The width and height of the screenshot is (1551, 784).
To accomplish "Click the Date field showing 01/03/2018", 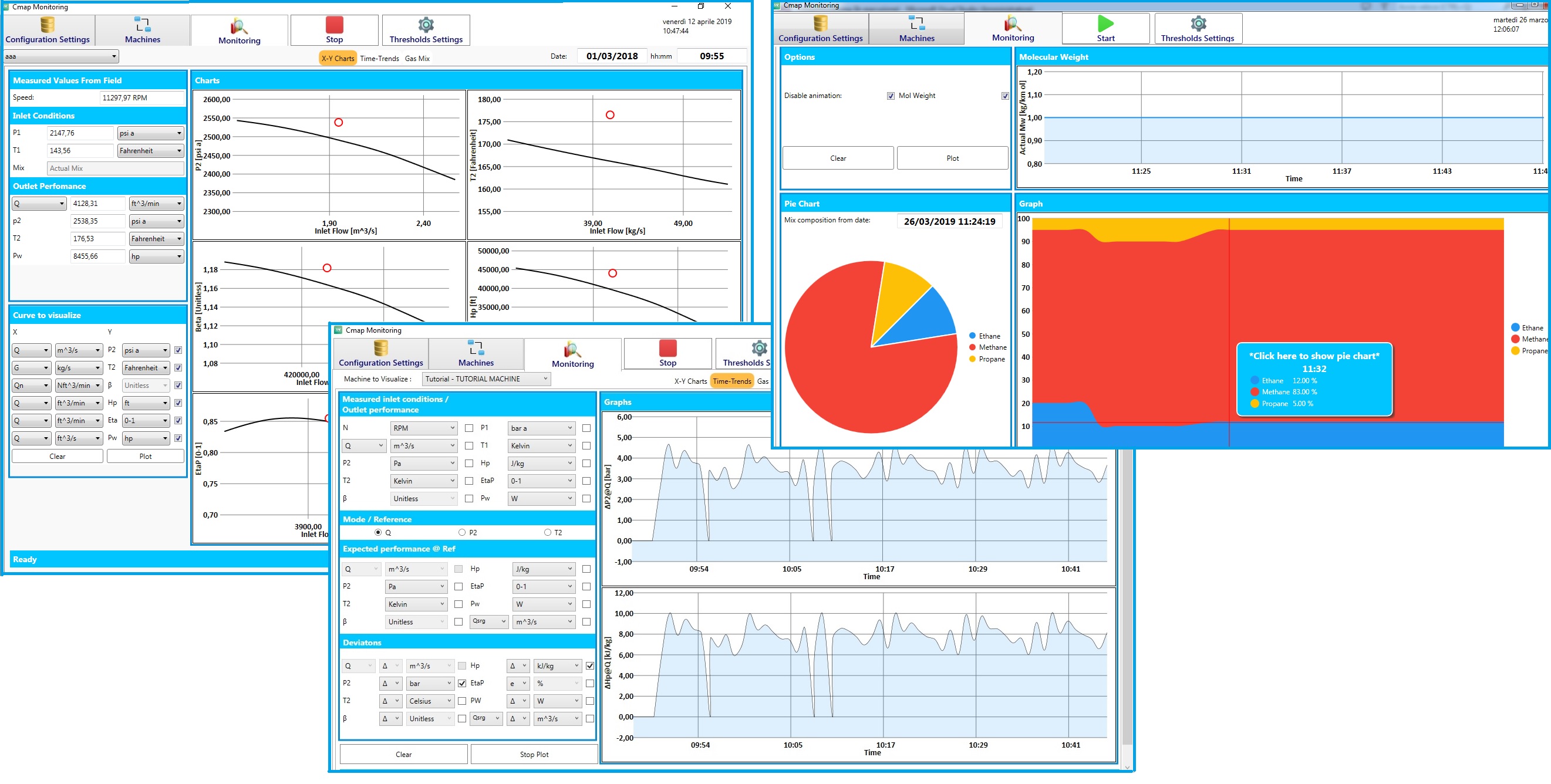I will (x=612, y=56).
